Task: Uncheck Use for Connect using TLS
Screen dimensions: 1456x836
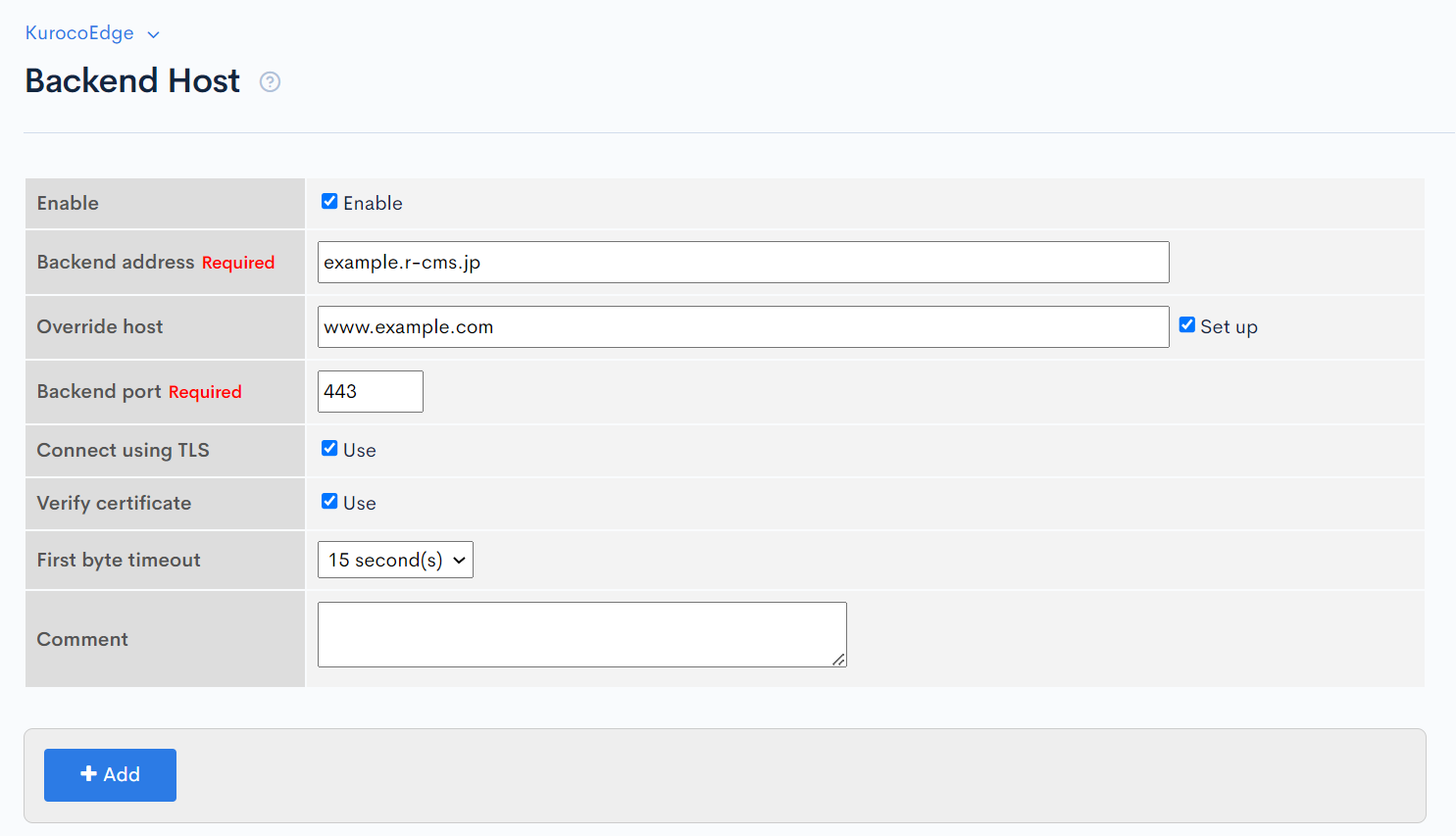Action: point(329,448)
